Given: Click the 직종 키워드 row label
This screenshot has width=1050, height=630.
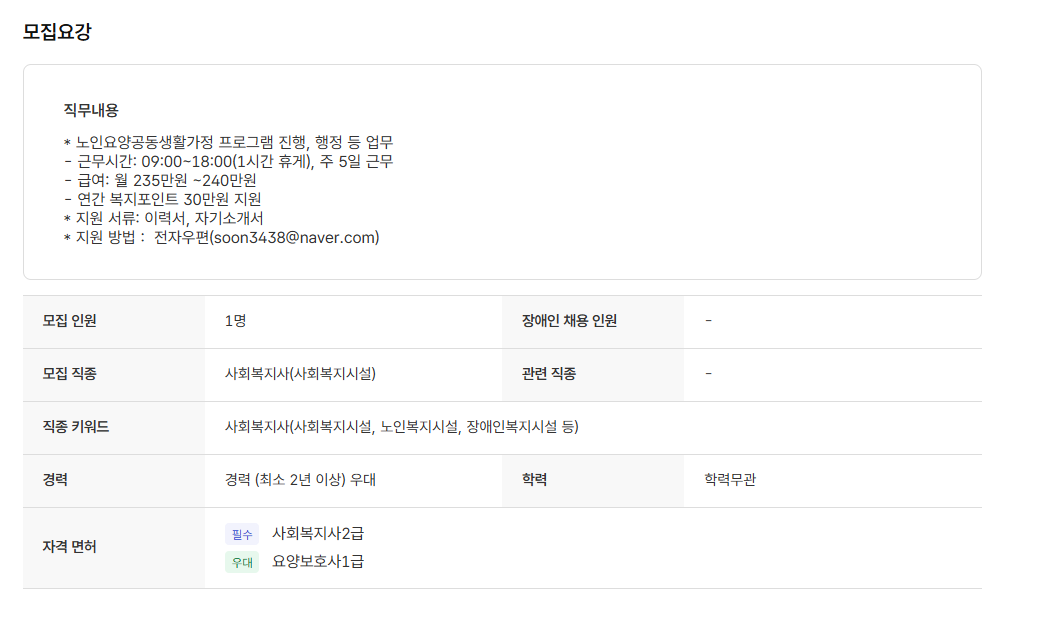Looking at the screenshot, I should pyautogui.click(x=76, y=427).
